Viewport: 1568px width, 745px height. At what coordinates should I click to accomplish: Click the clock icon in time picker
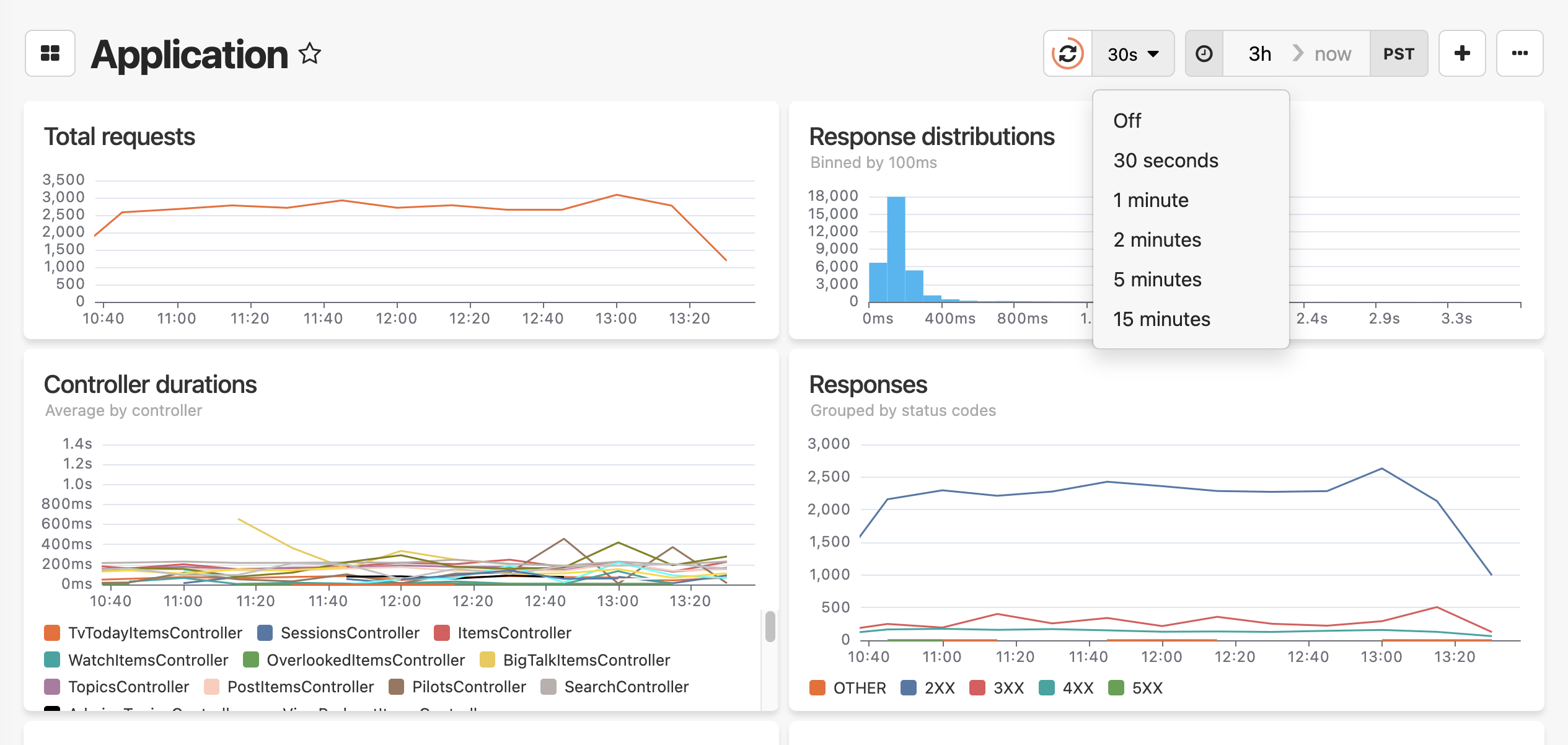[x=1203, y=53]
